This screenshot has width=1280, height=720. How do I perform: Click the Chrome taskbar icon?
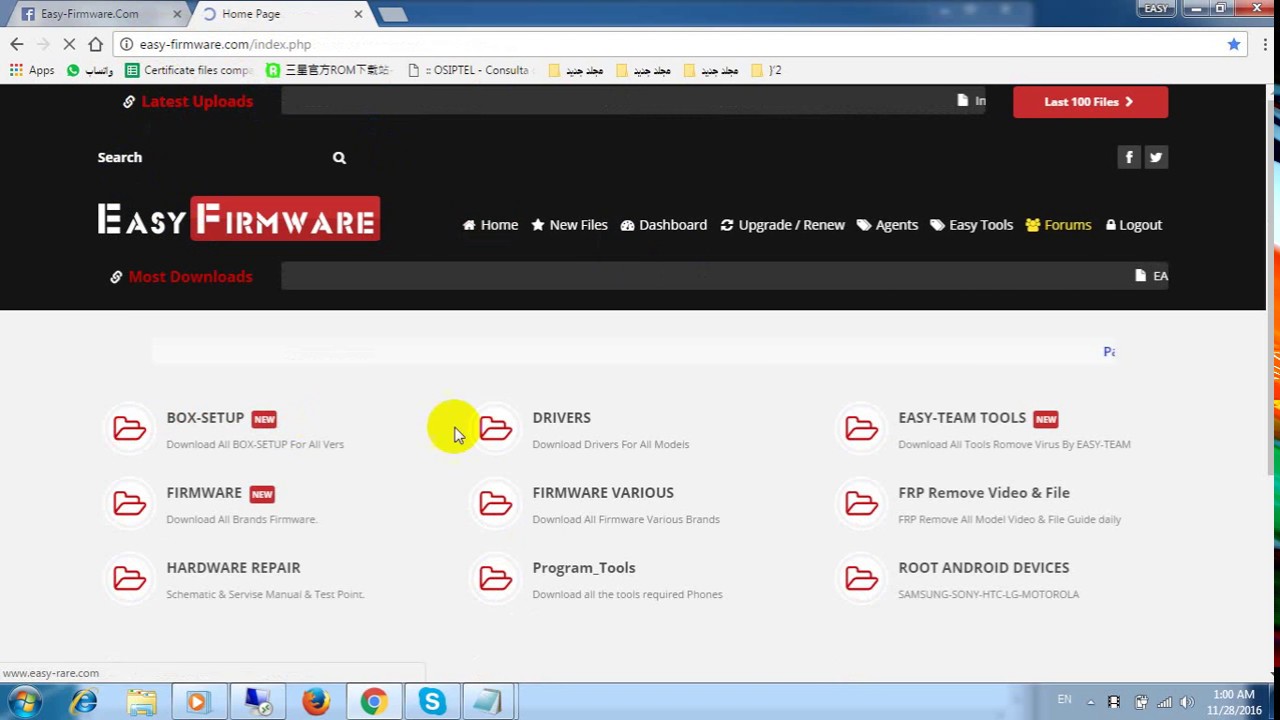(374, 702)
